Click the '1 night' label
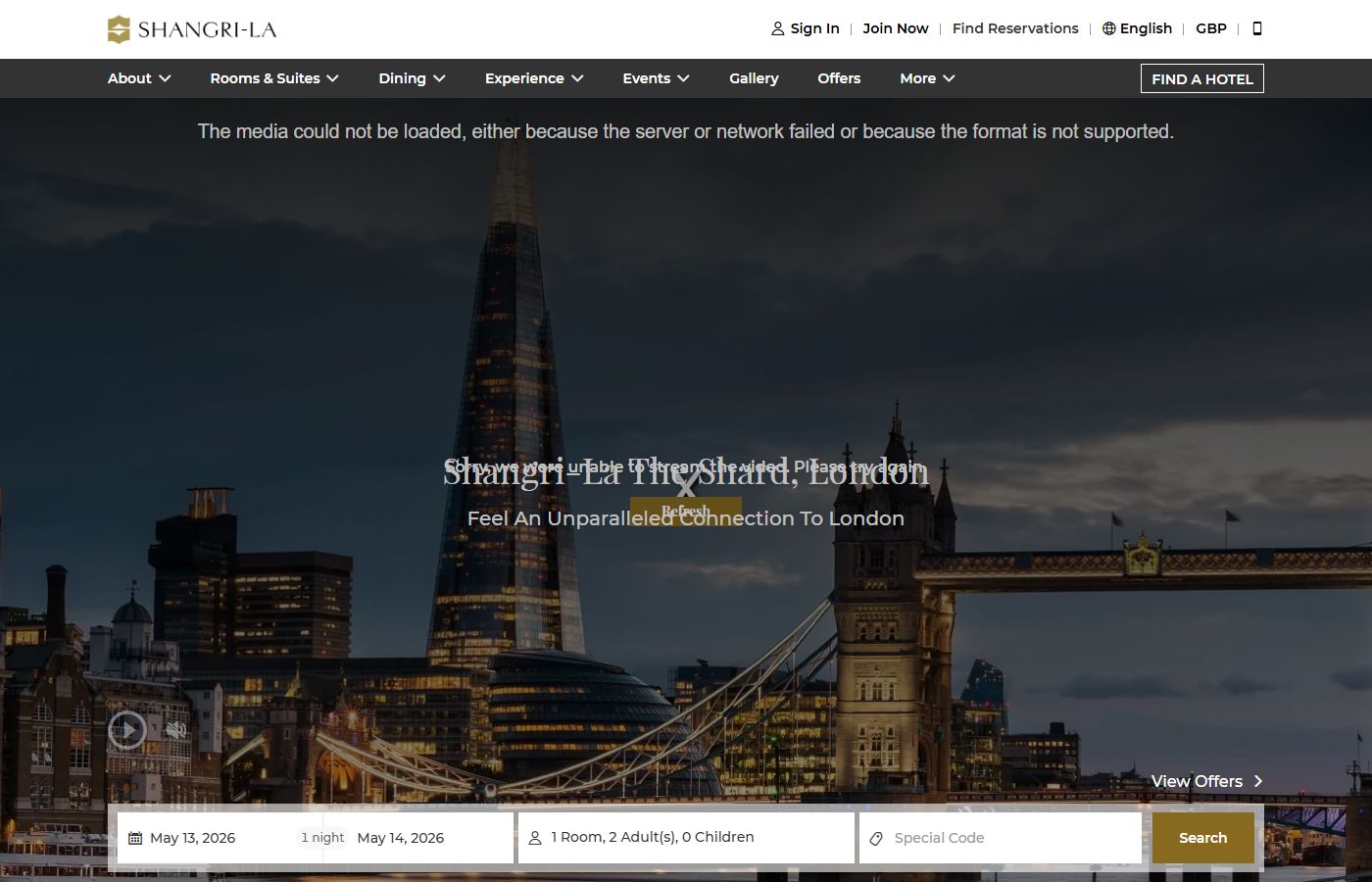The image size is (1372, 882). 322,838
